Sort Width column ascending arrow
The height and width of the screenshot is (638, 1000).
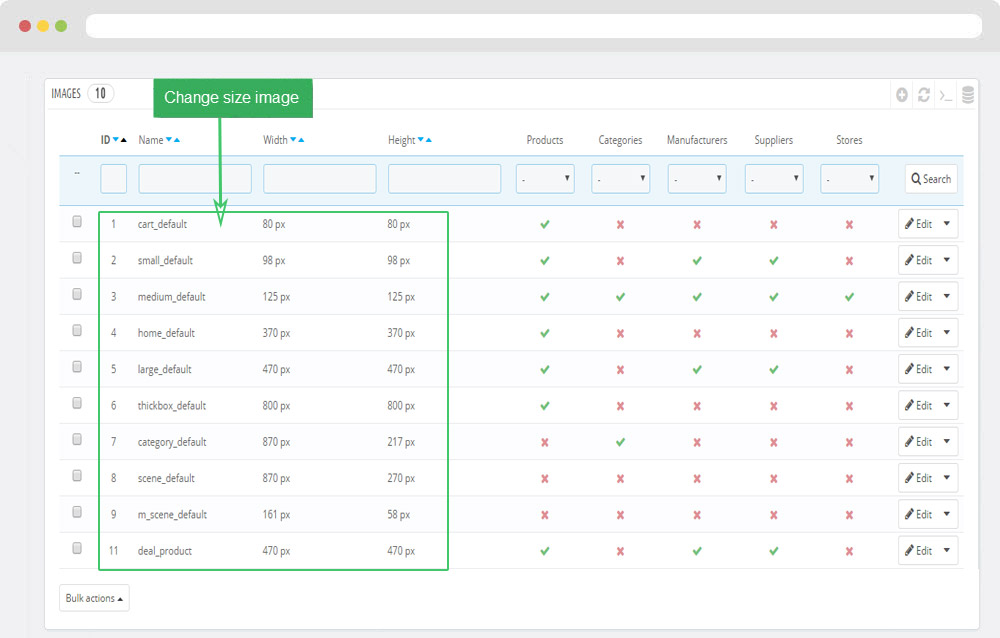[x=301, y=140]
